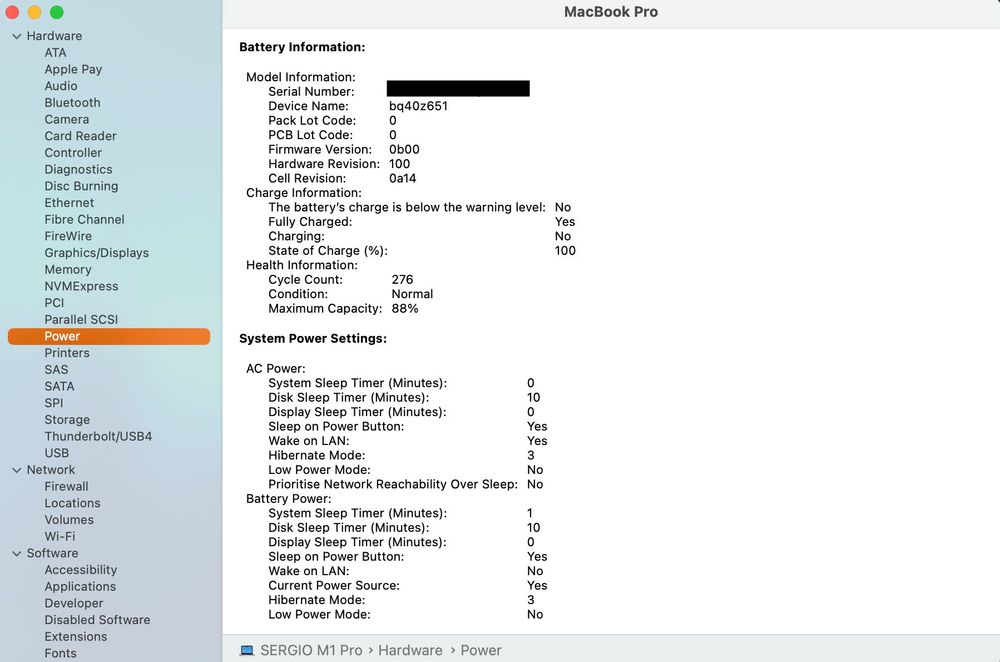Viewport: 1000px width, 662px height.
Task: Open the SATA entry
Action: (x=59, y=386)
